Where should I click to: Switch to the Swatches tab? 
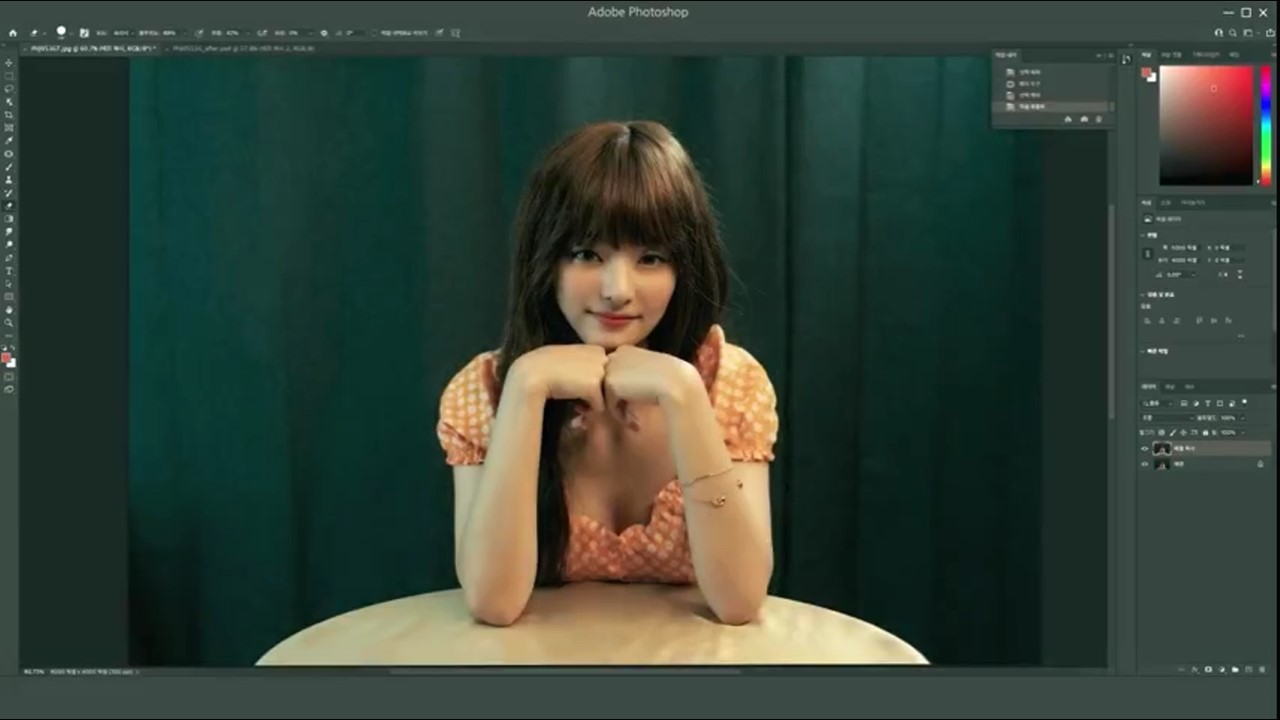point(1171,55)
